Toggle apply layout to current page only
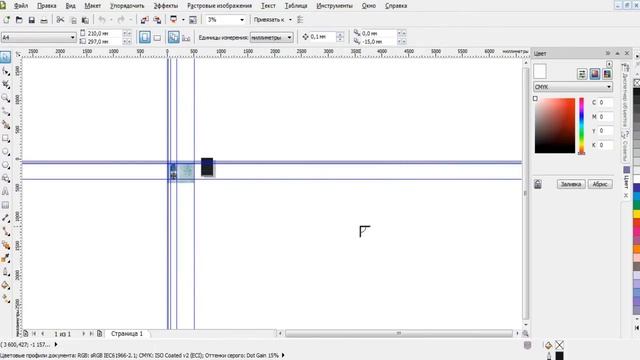This screenshot has width=640, height=360. click(x=186, y=38)
